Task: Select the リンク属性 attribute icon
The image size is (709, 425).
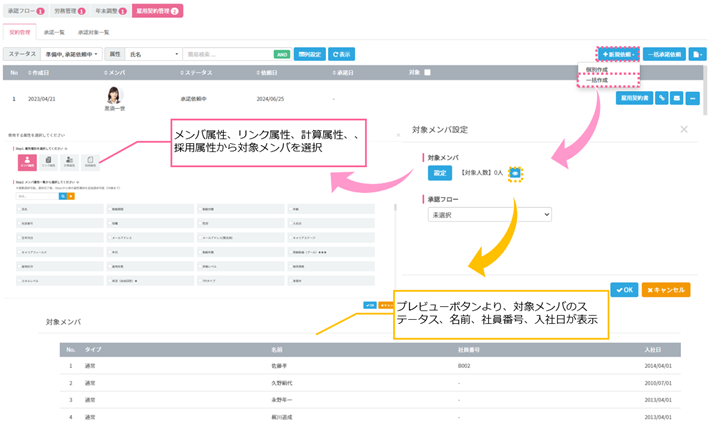Action: 49,161
